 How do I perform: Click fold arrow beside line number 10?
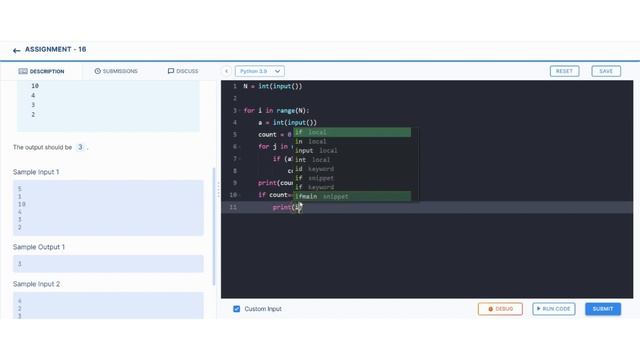pyautogui.click(x=239, y=195)
